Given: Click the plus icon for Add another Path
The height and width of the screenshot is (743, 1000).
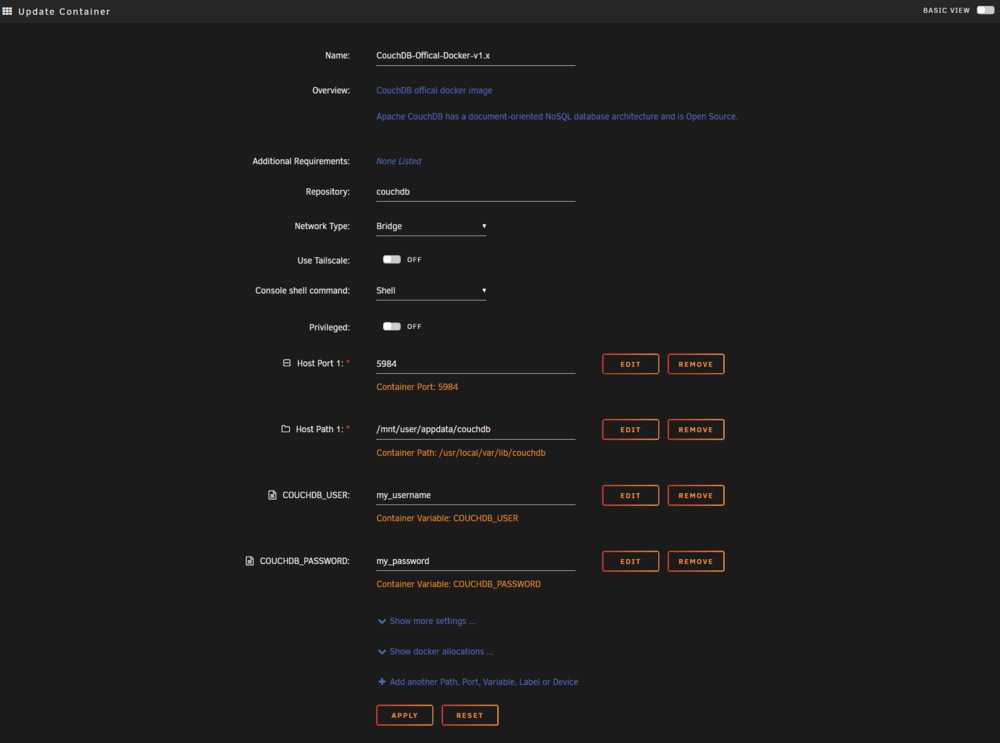Looking at the screenshot, I should click(x=381, y=682).
